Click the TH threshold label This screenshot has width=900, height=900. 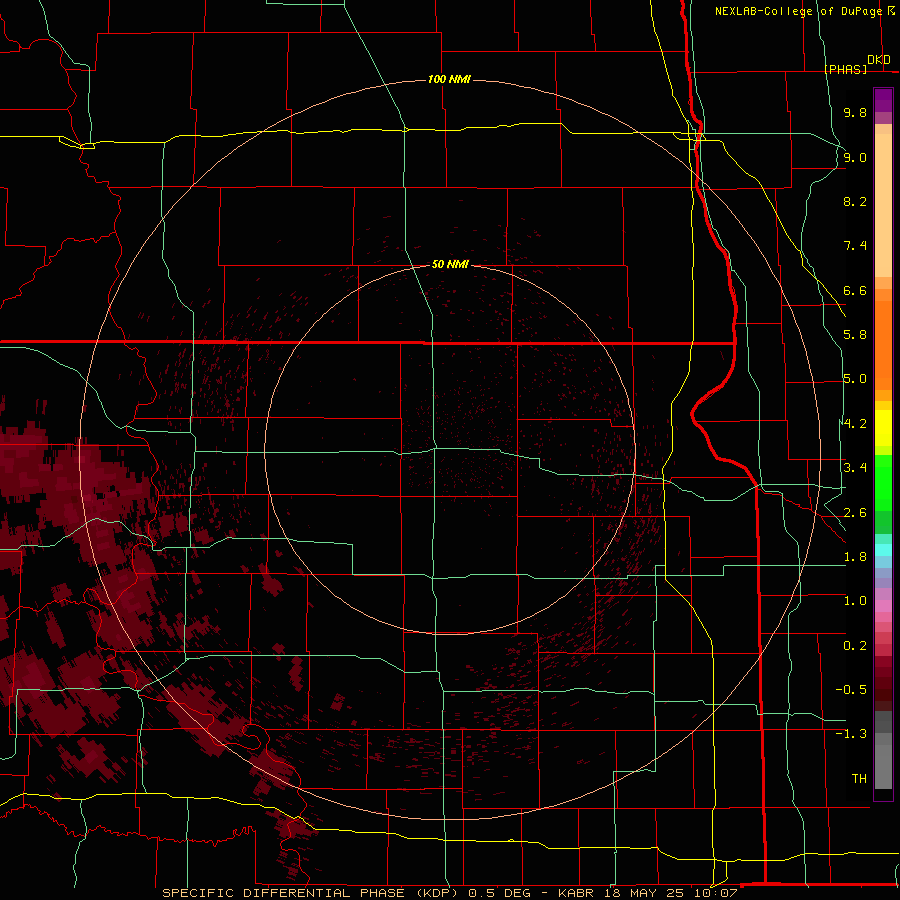(x=859, y=779)
